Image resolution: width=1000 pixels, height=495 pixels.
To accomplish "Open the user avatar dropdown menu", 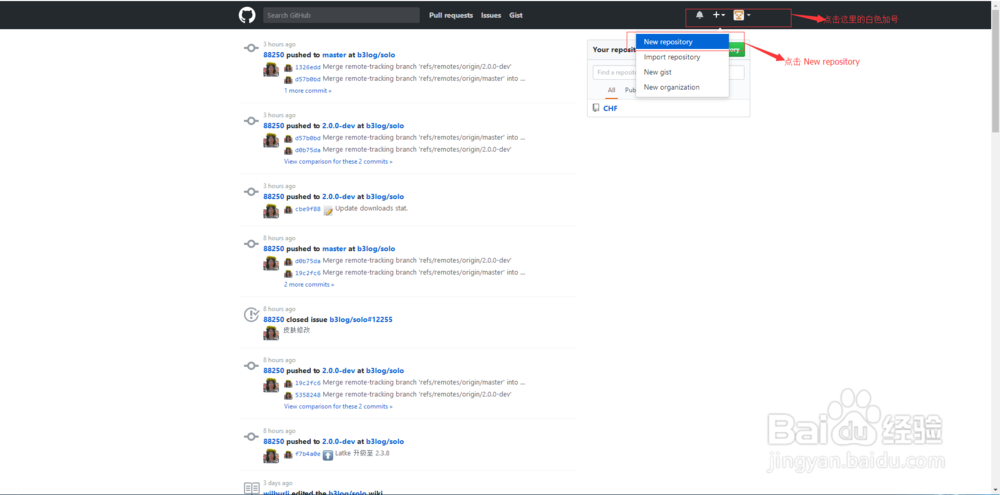I will (x=742, y=15).
